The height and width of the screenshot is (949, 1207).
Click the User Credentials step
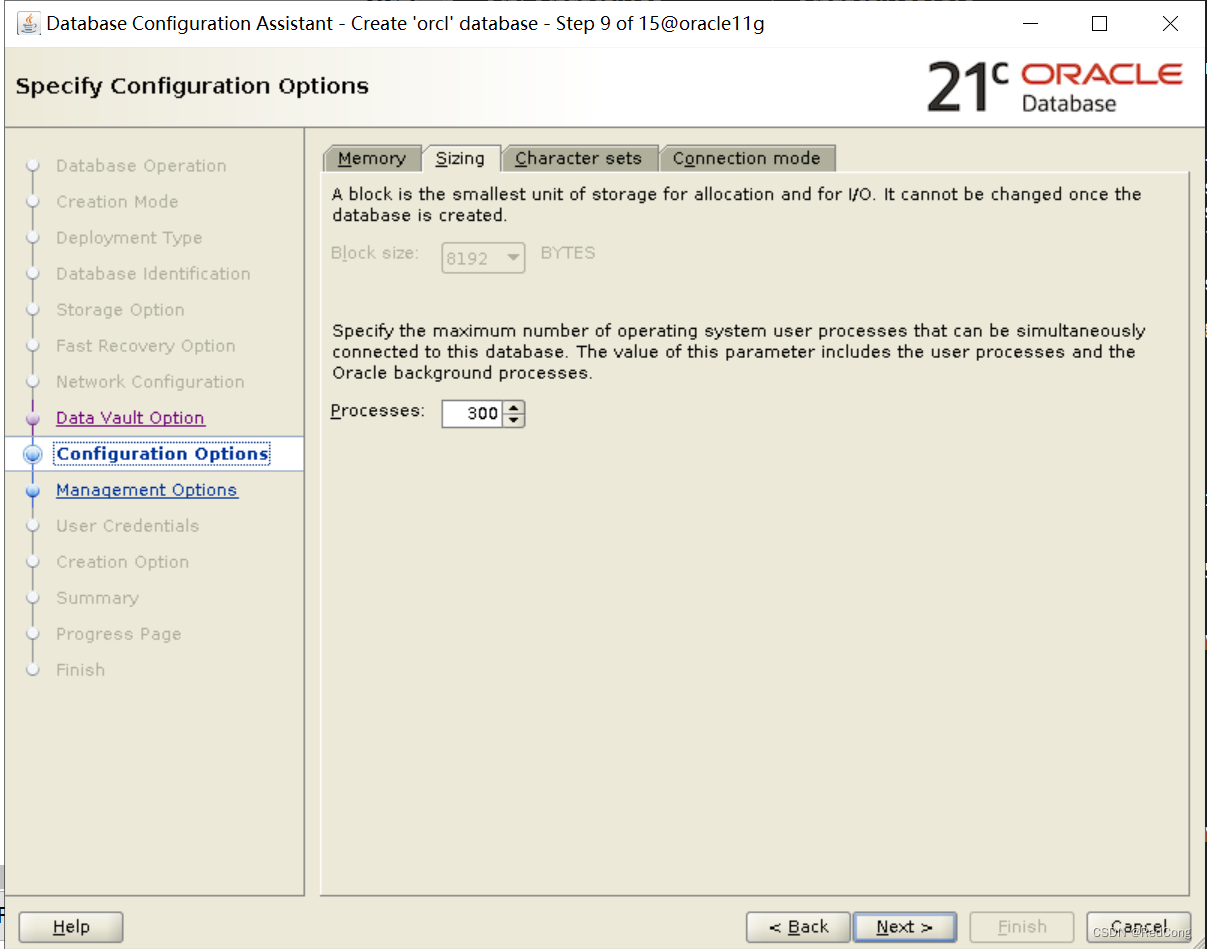point(128,526)
